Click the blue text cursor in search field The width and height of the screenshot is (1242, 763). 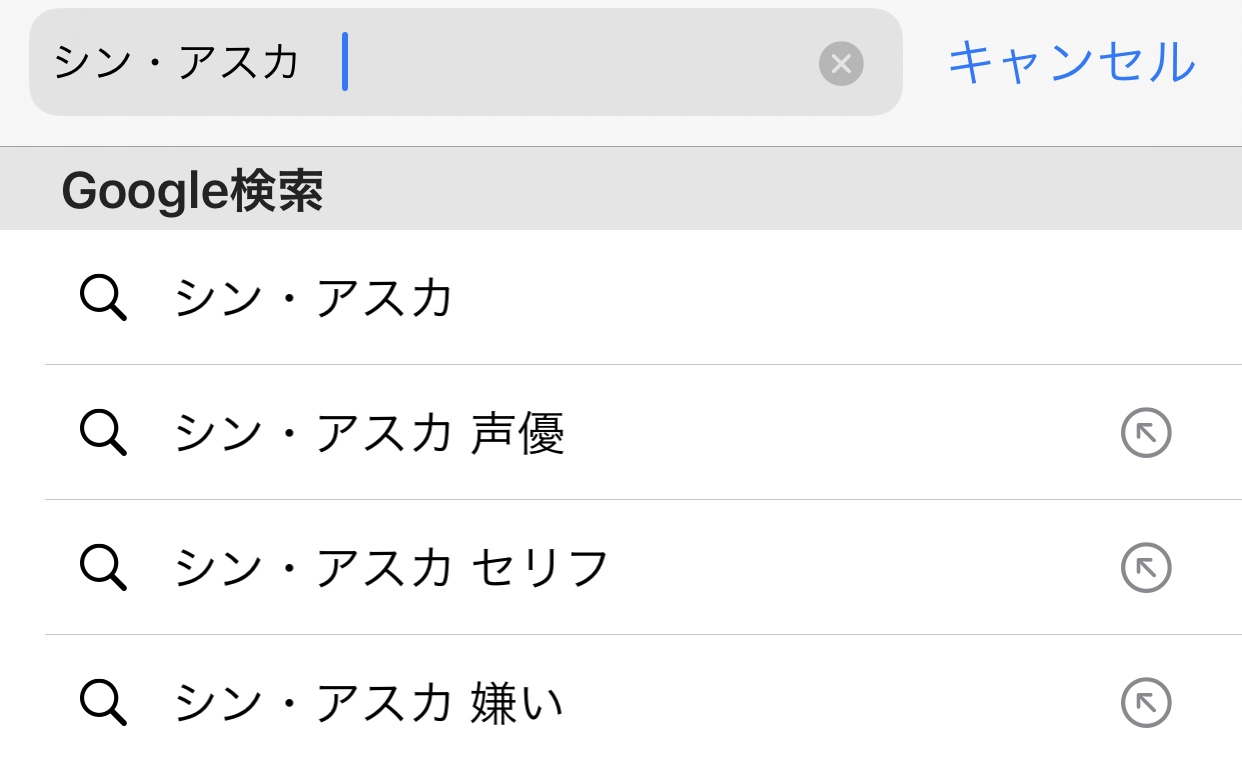click(x=345, y=62)
